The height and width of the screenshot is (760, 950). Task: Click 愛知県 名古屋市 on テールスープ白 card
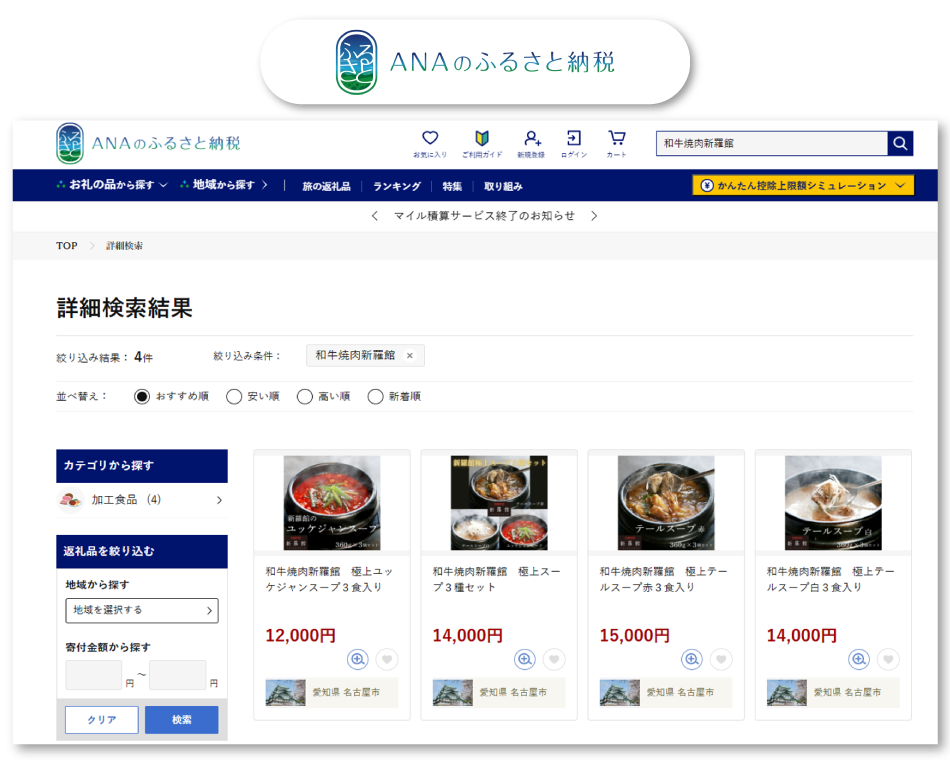coord(848,693)
